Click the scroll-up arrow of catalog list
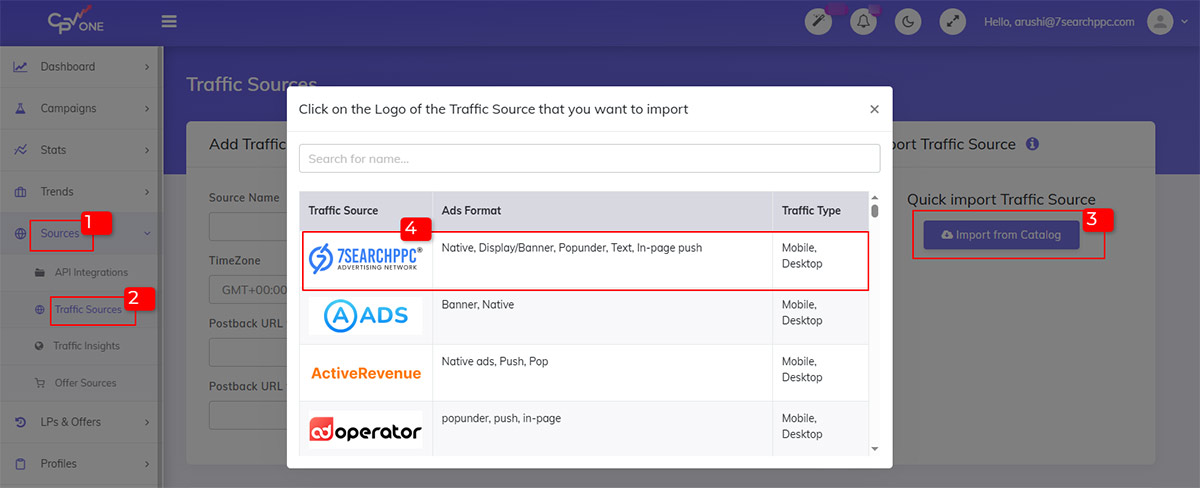Image resolution: width=1200 pixels, height=488 pixels. (875, 197)
